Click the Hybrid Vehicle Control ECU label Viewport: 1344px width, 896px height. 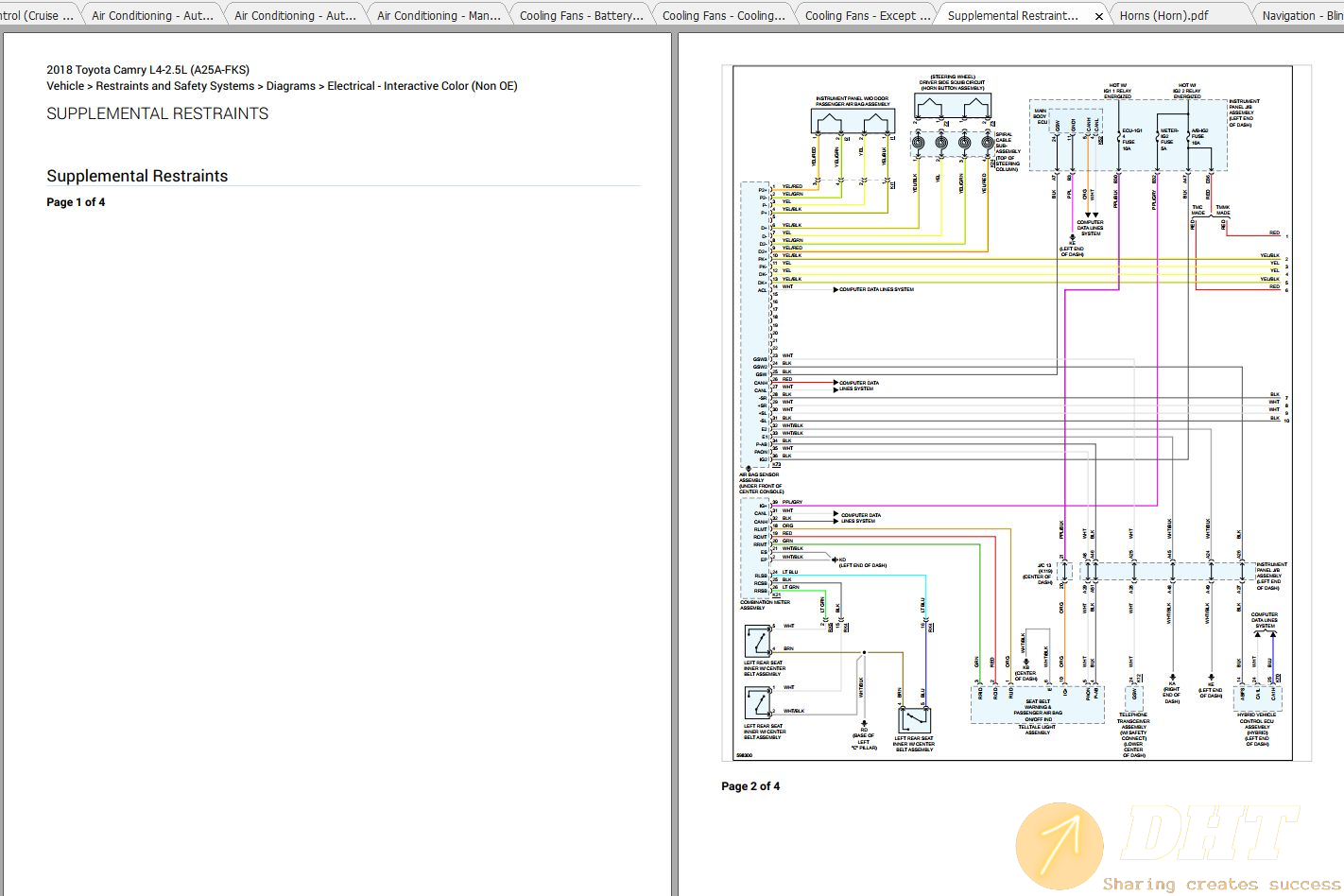(1257, 729)
